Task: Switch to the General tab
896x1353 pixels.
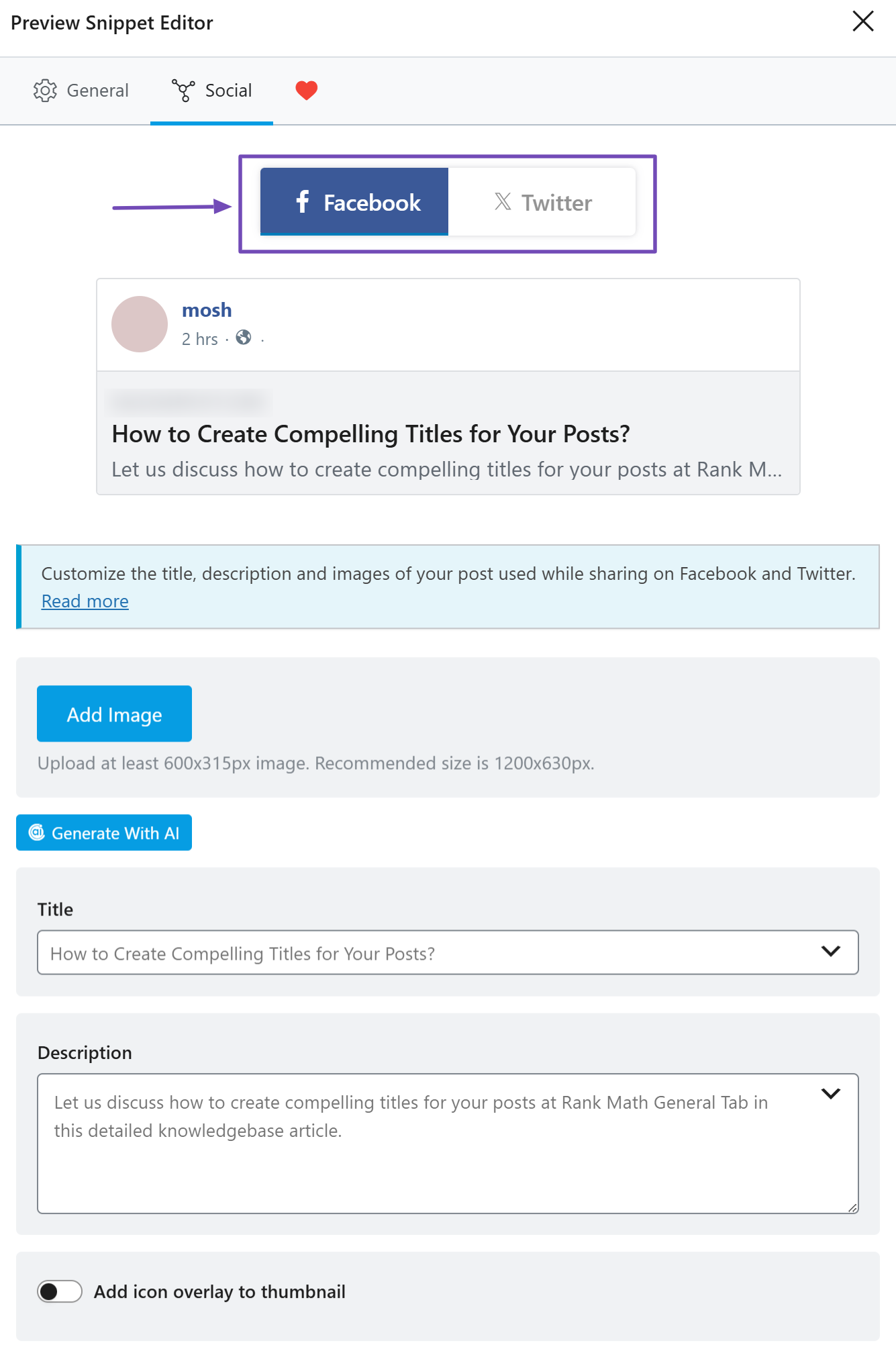Action: click(x=81, y=91)
